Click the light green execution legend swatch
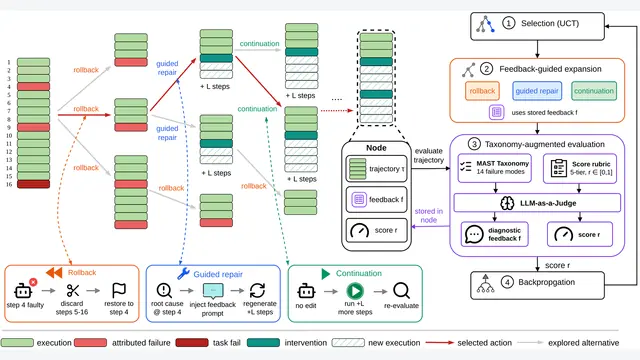This screenshot has width=640, height=360. pos(17,342)
